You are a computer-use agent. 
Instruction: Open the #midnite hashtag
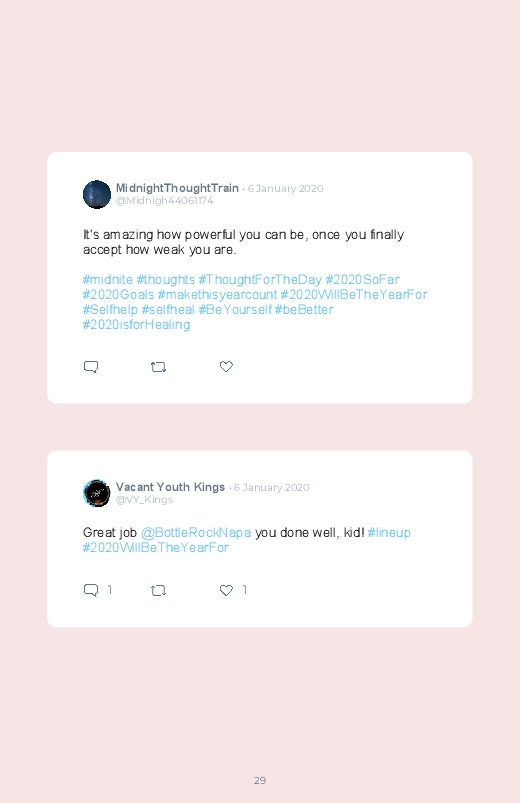[108, 280]
